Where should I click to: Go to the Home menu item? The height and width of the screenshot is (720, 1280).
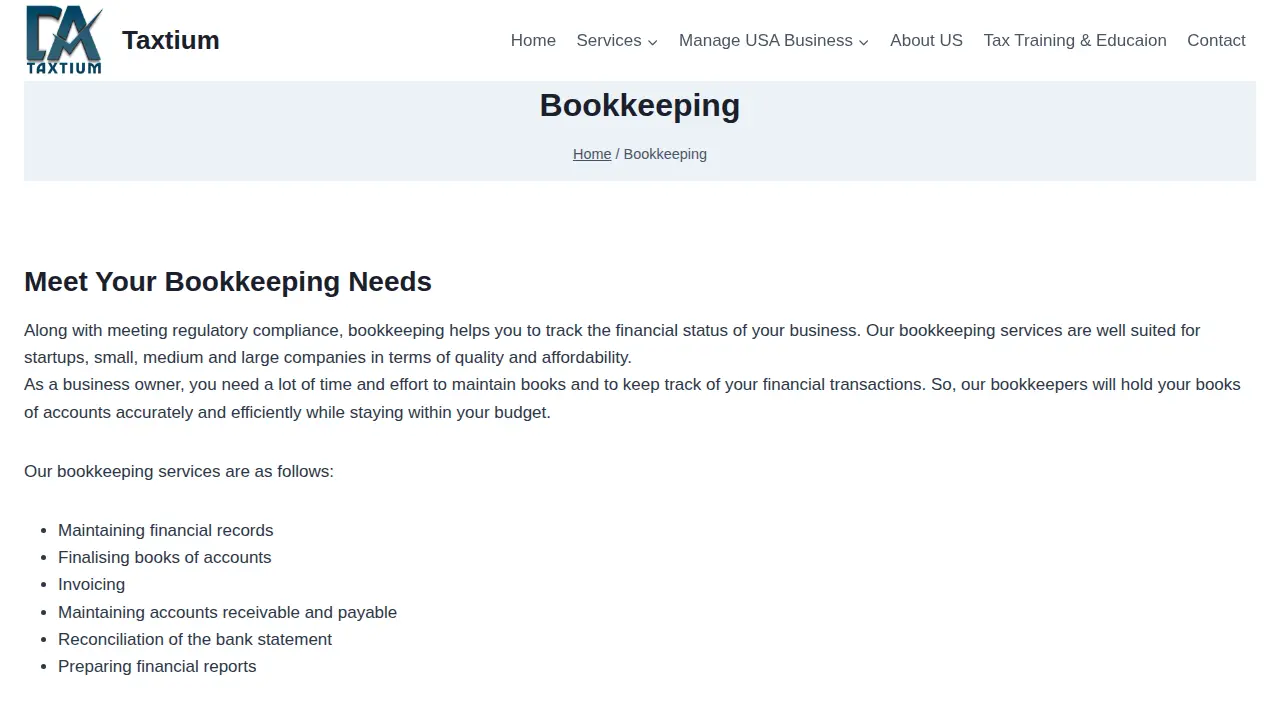click(533, 40)
